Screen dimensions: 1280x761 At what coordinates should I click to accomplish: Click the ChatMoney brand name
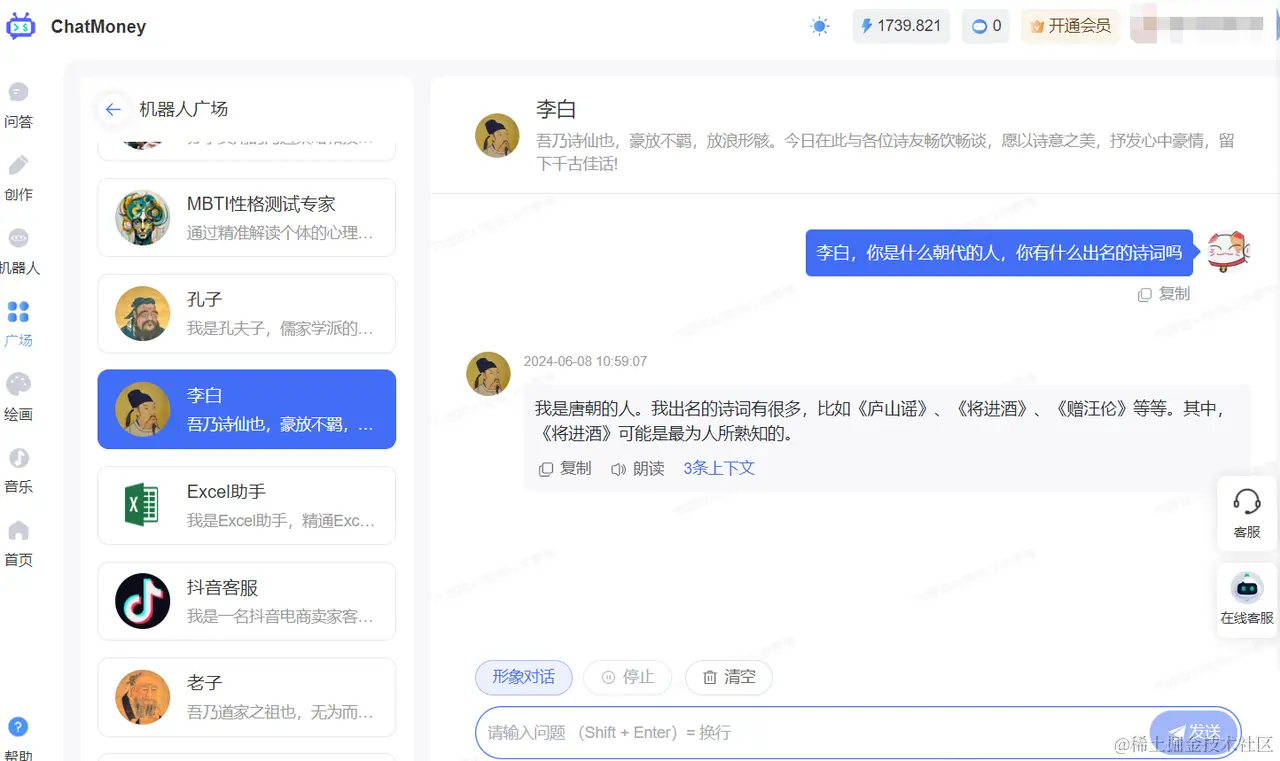click(98, 27)
